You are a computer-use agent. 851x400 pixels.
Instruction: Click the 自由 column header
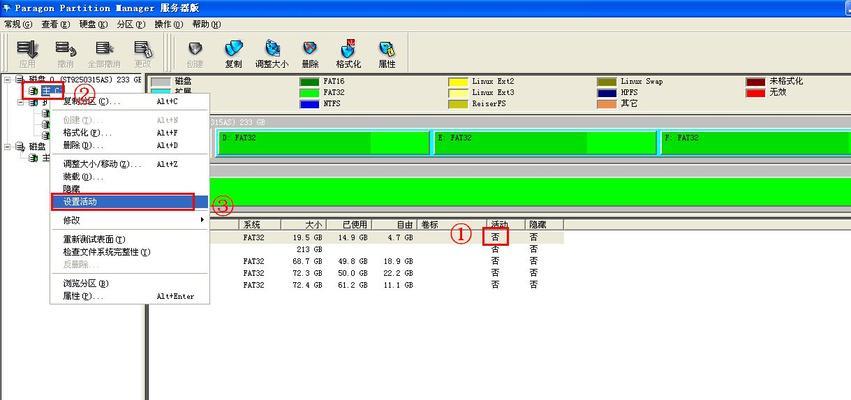[x=394, y=224]
